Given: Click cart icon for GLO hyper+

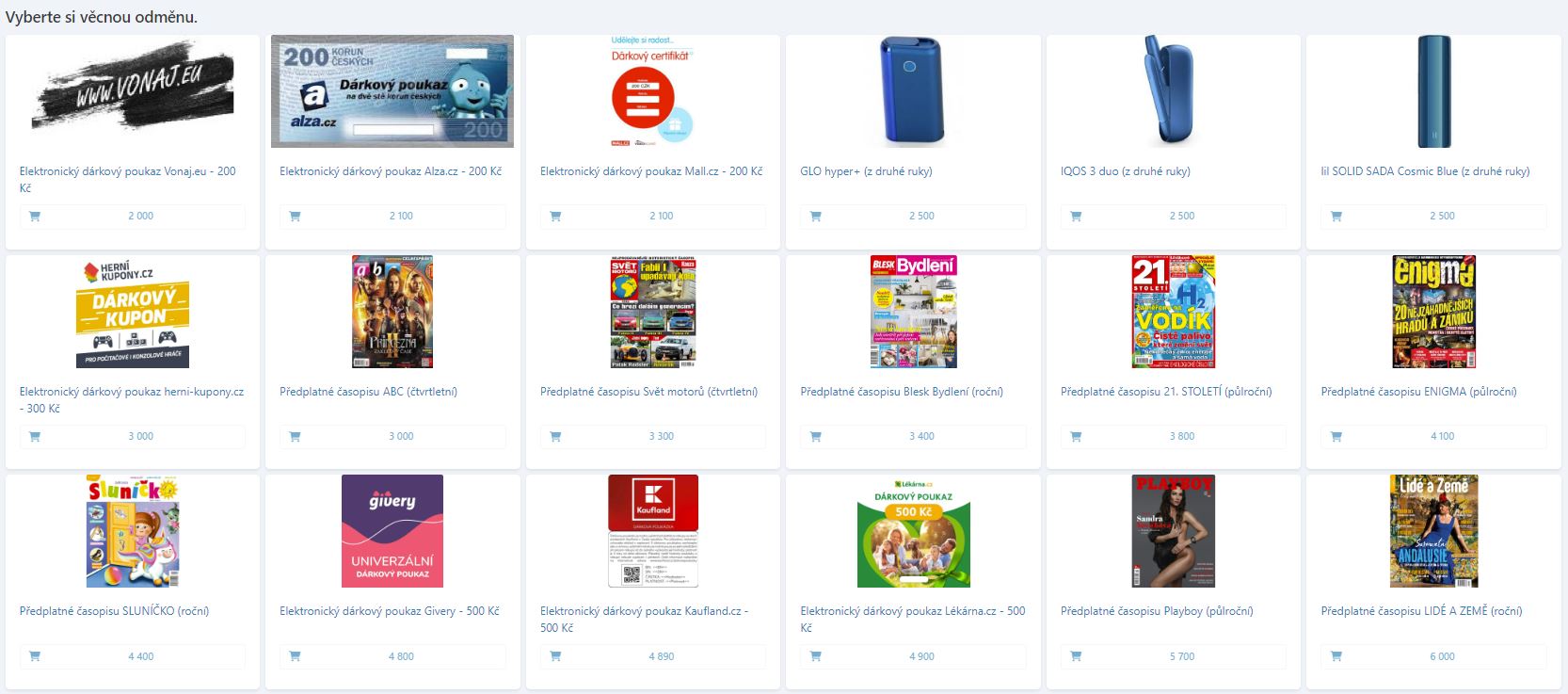Looking at the screenshot, I should [816, 217].
